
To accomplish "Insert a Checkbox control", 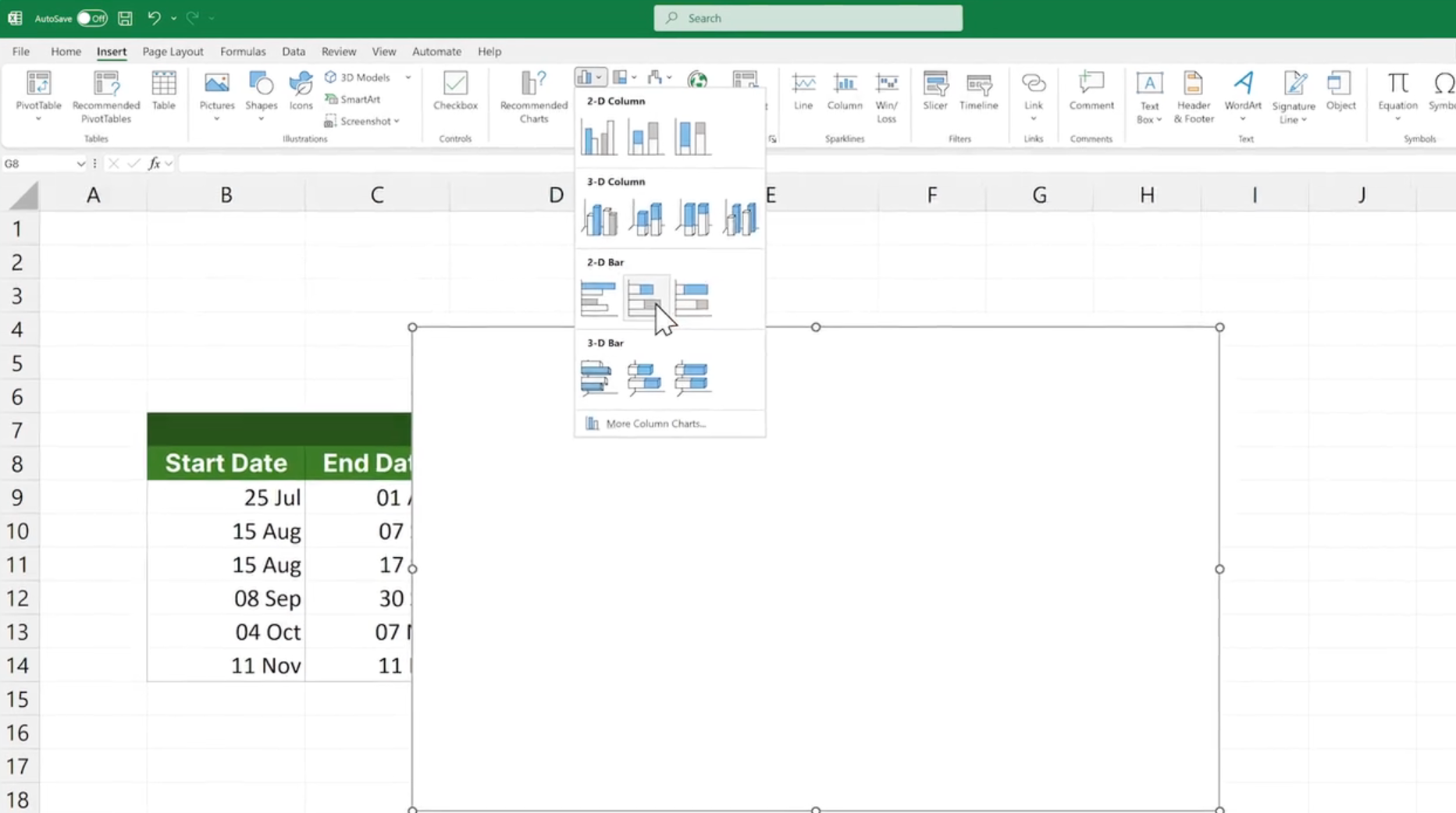I will (x=455, y=91).
